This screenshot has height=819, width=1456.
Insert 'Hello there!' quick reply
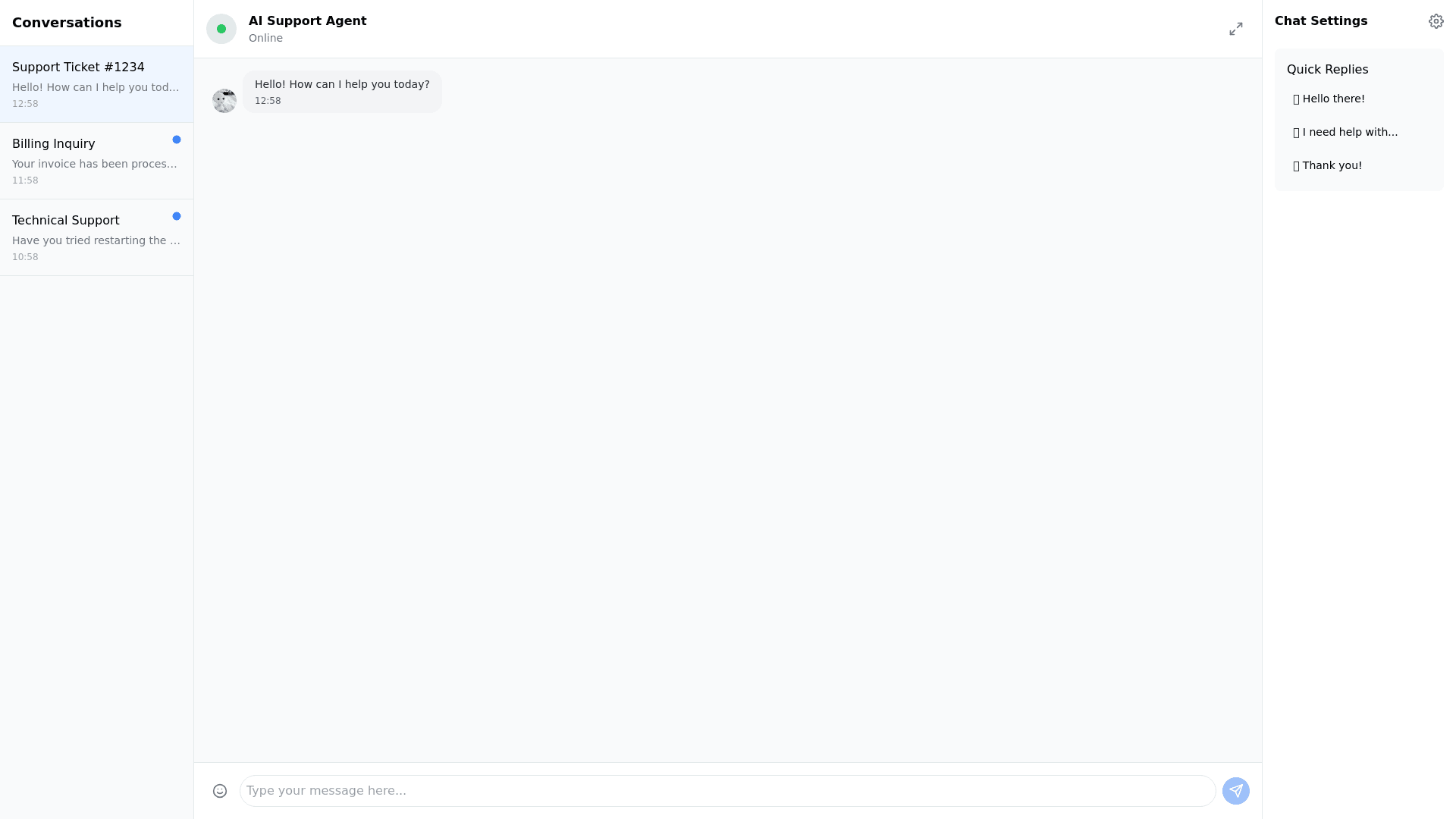click(x=1333, y=99)
